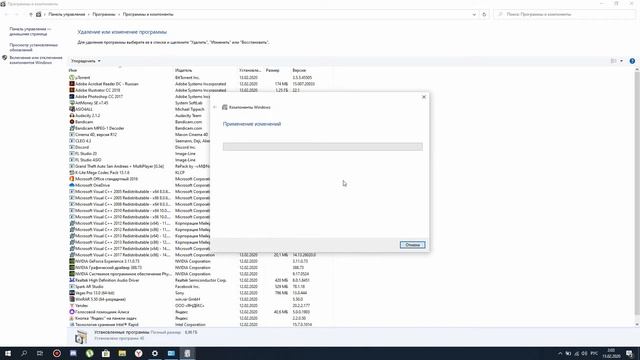Select the NVIDIA GeForce Experience icon
The height and width of the screenshot is (360, 640).
point(72,261)
